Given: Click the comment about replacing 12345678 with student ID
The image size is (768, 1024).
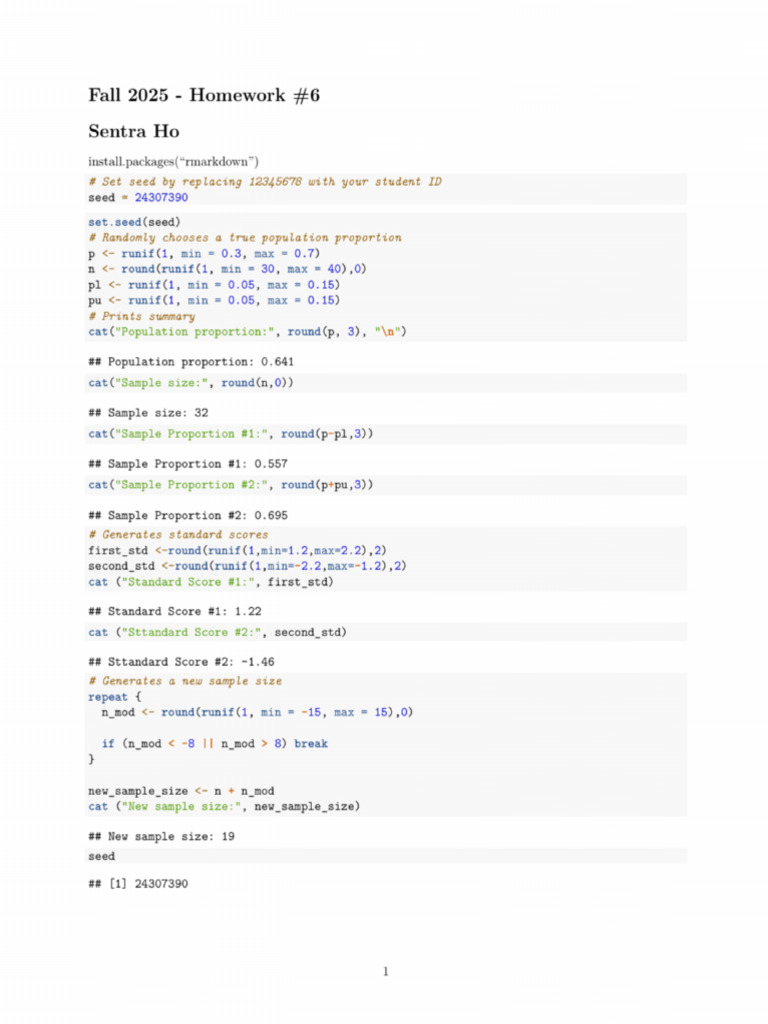Looking at the screenshot, I should [265, 182].
